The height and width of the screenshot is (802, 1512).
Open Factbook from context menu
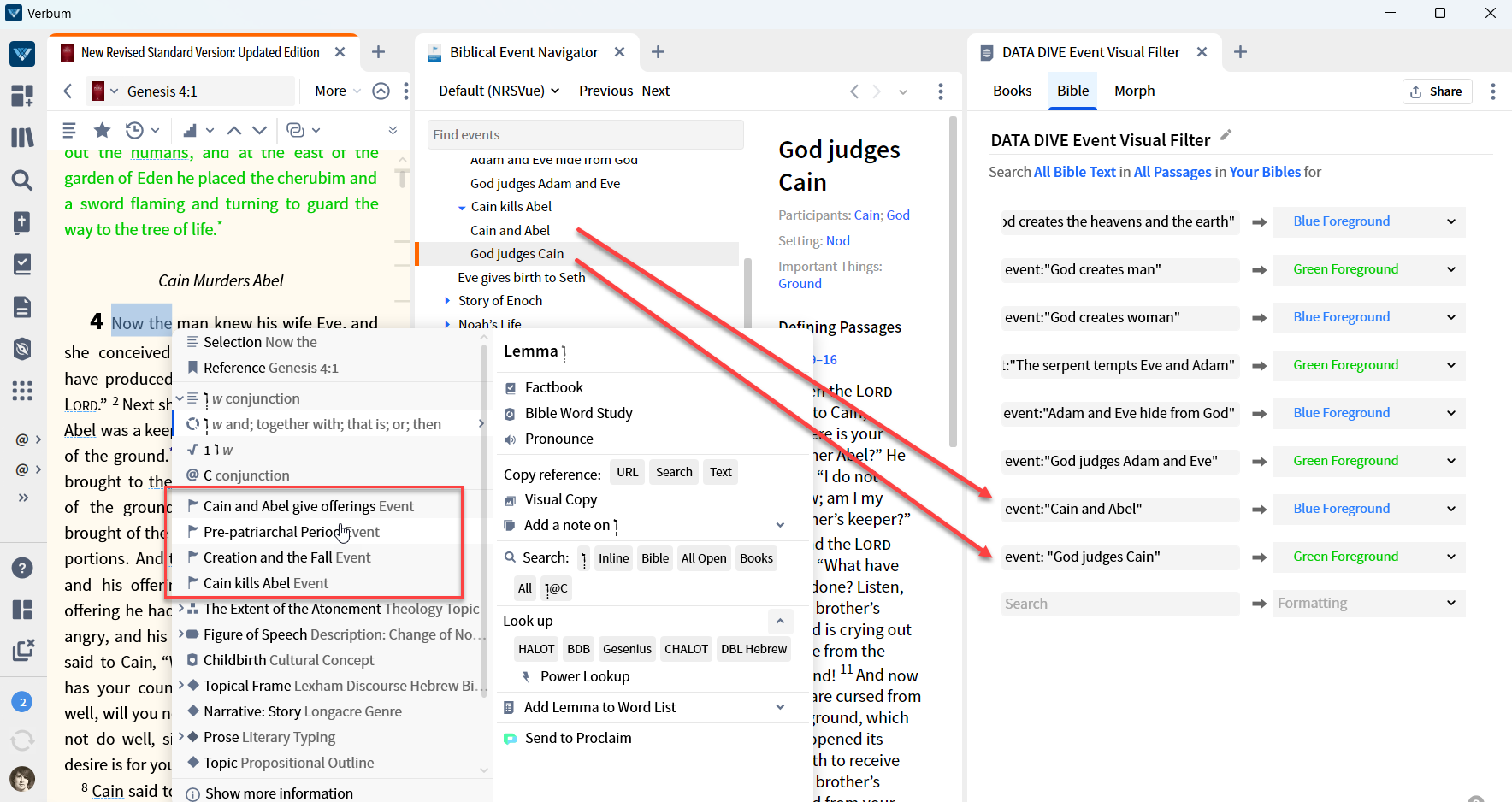(553, 387)
